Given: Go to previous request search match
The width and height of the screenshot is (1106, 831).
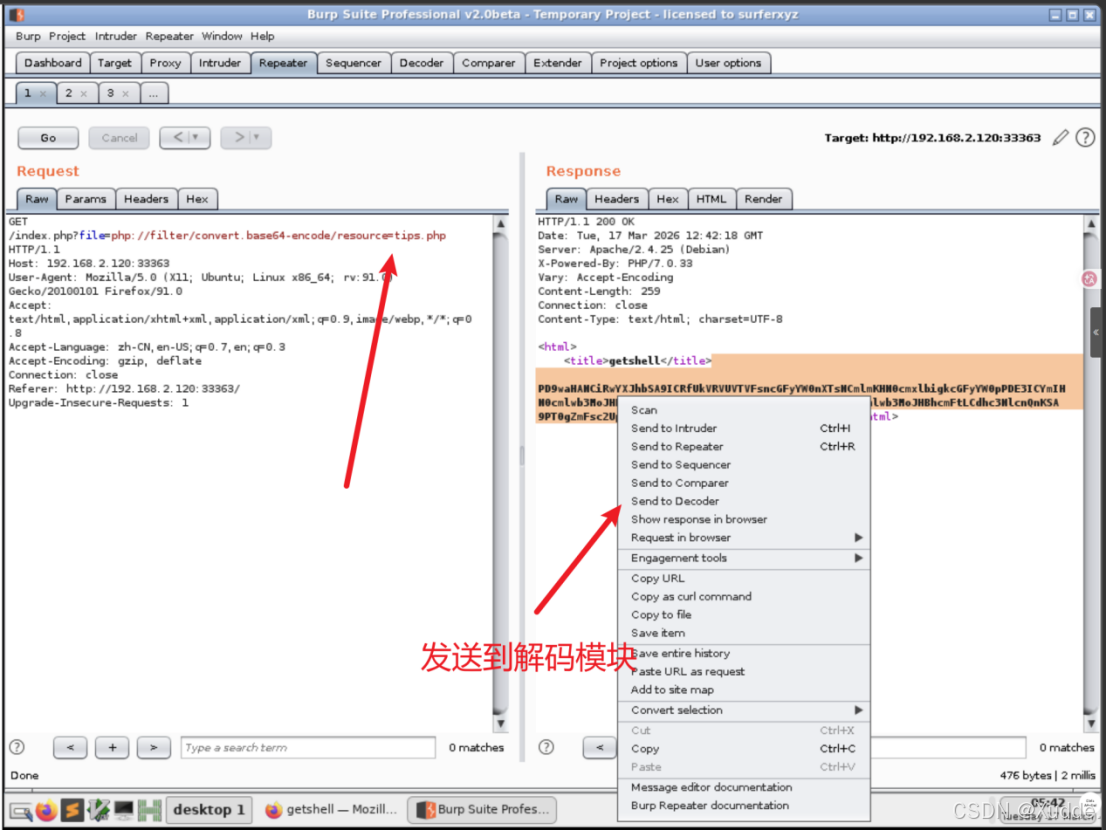Looking at the screenshot, I should pos(71,747).
